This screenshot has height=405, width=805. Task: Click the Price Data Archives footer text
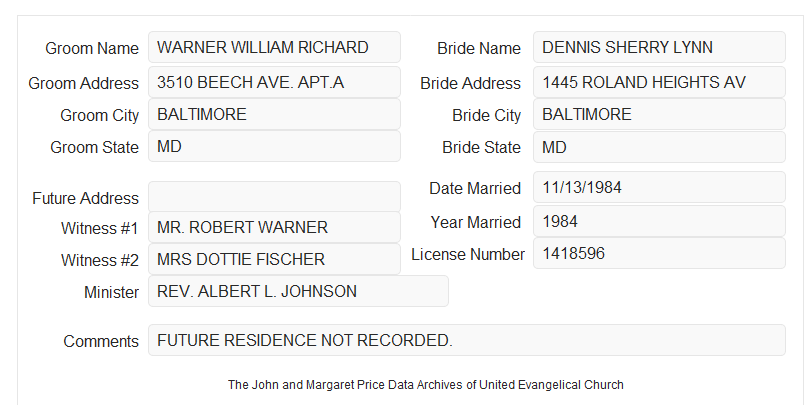[x=426, y=384]
